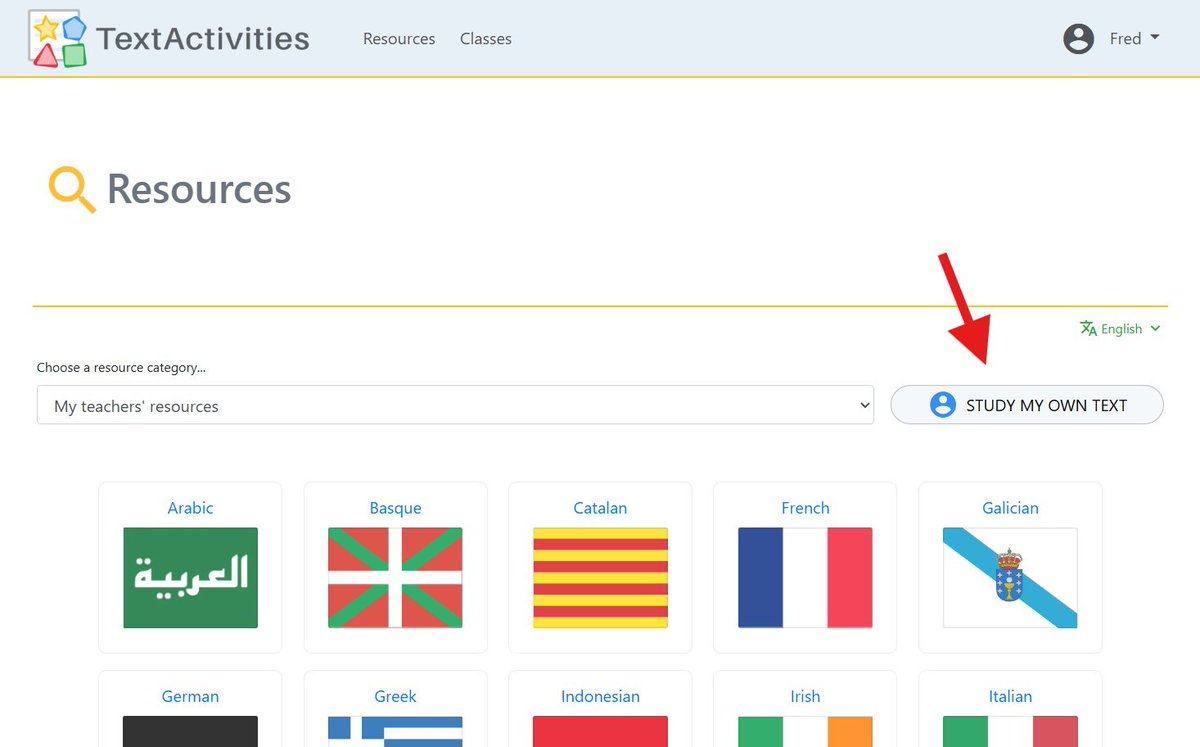Select the Irish flag
This screenshot has height=747, width=1200.
coord(805,730)
